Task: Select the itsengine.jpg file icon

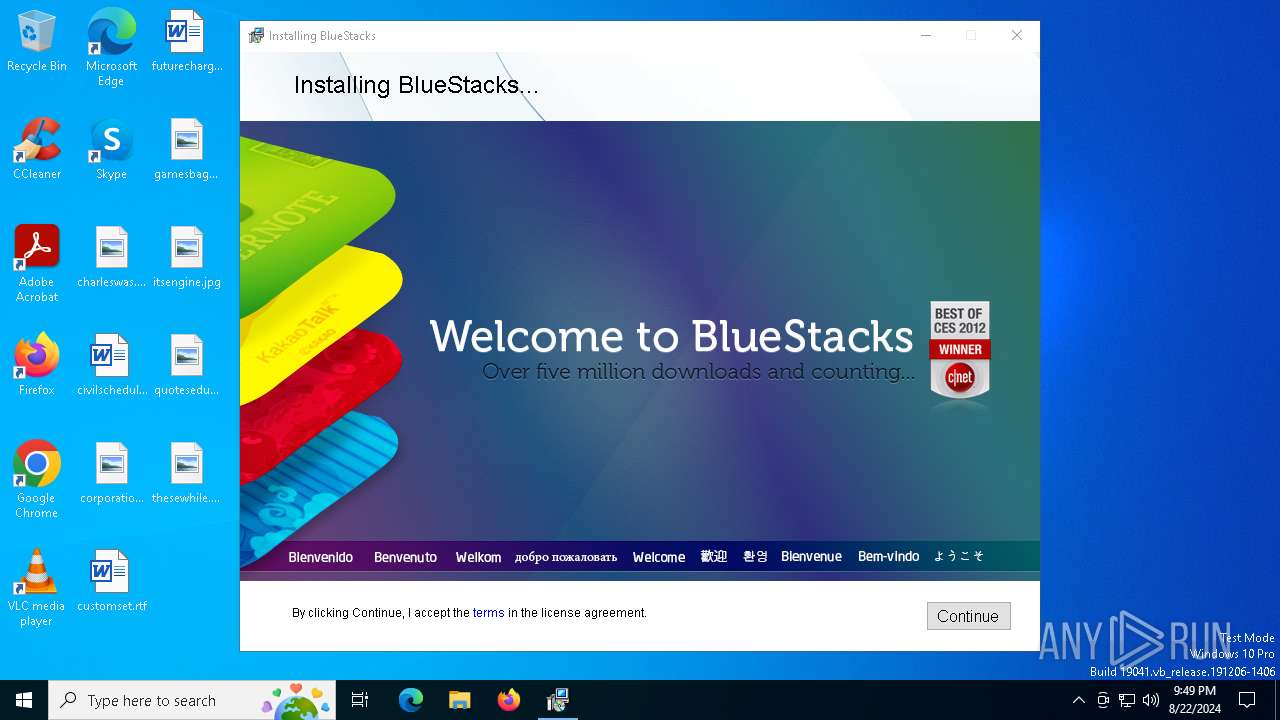Action: pos(186,258)
